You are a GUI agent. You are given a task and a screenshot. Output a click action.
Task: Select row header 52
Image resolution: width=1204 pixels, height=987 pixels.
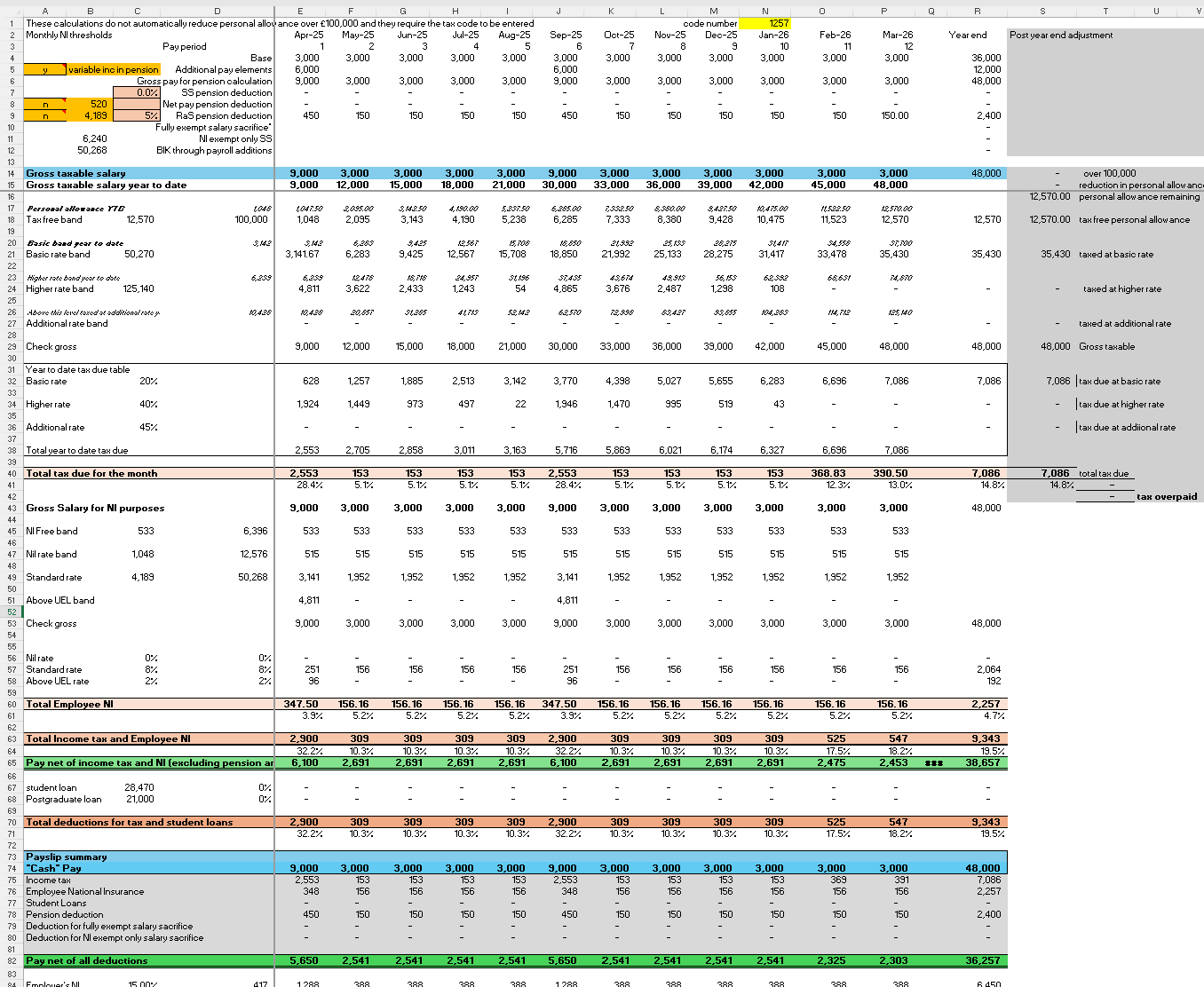point(12,612)
